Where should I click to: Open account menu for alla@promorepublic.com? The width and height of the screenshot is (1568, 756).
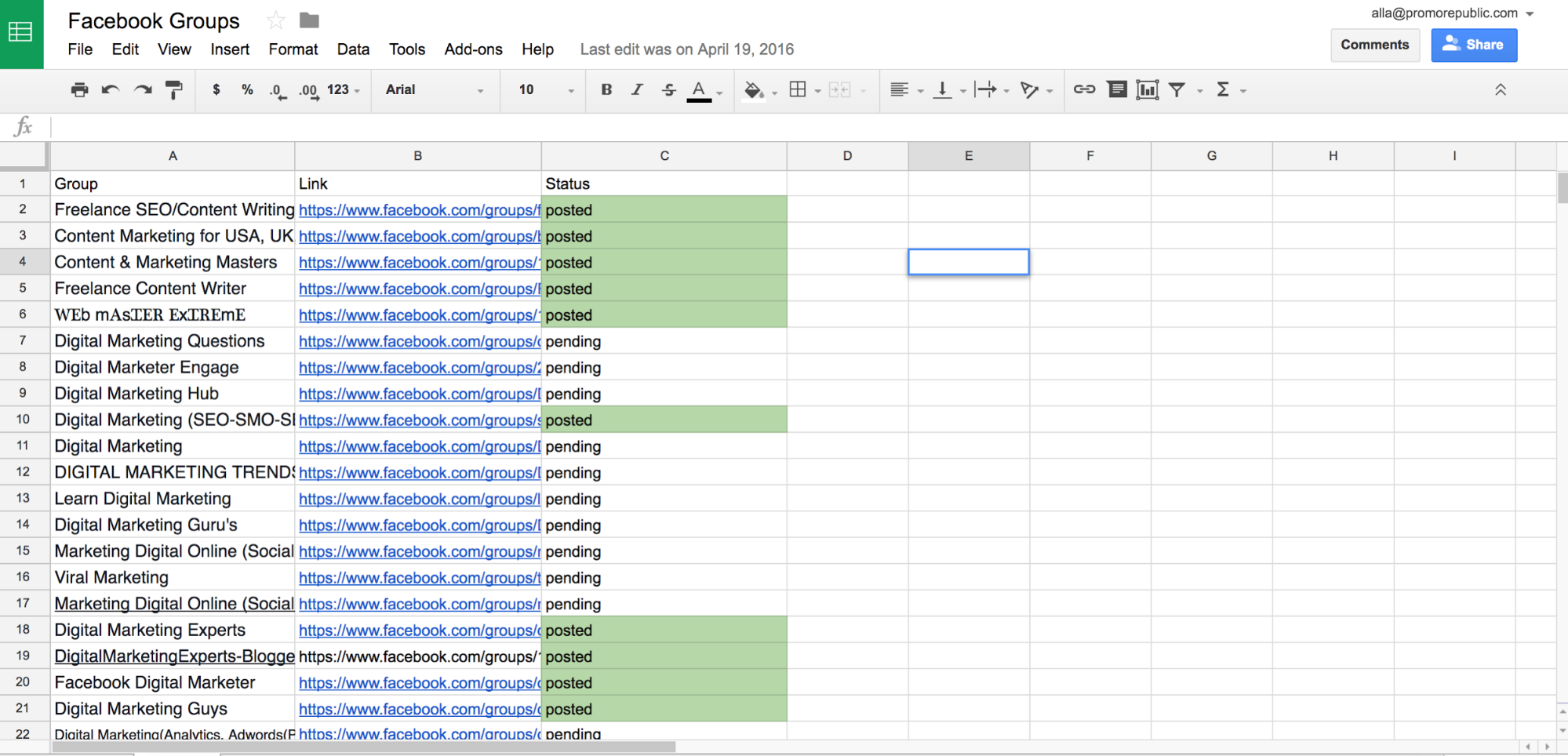coord(1452,13)
